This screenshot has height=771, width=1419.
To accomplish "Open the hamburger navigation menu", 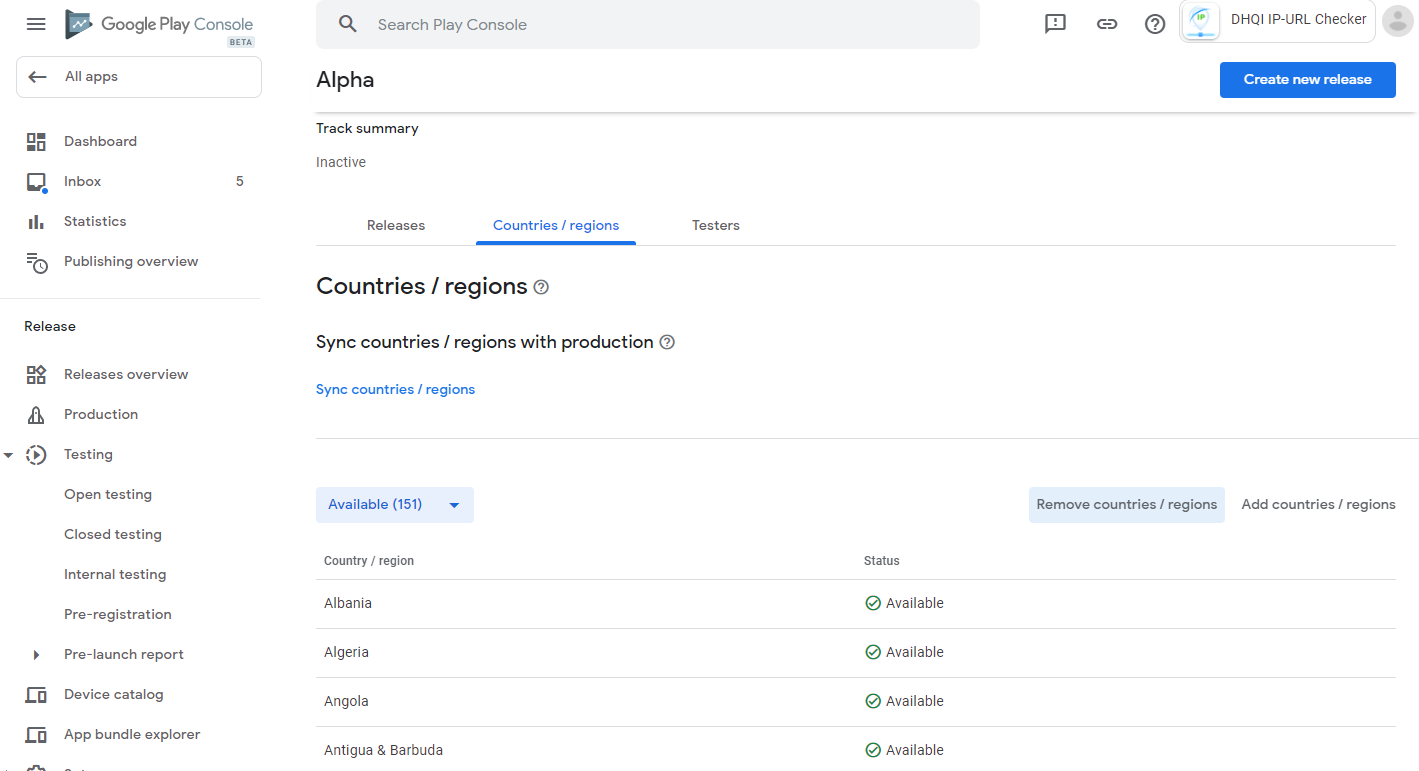I will pos(36,24).
